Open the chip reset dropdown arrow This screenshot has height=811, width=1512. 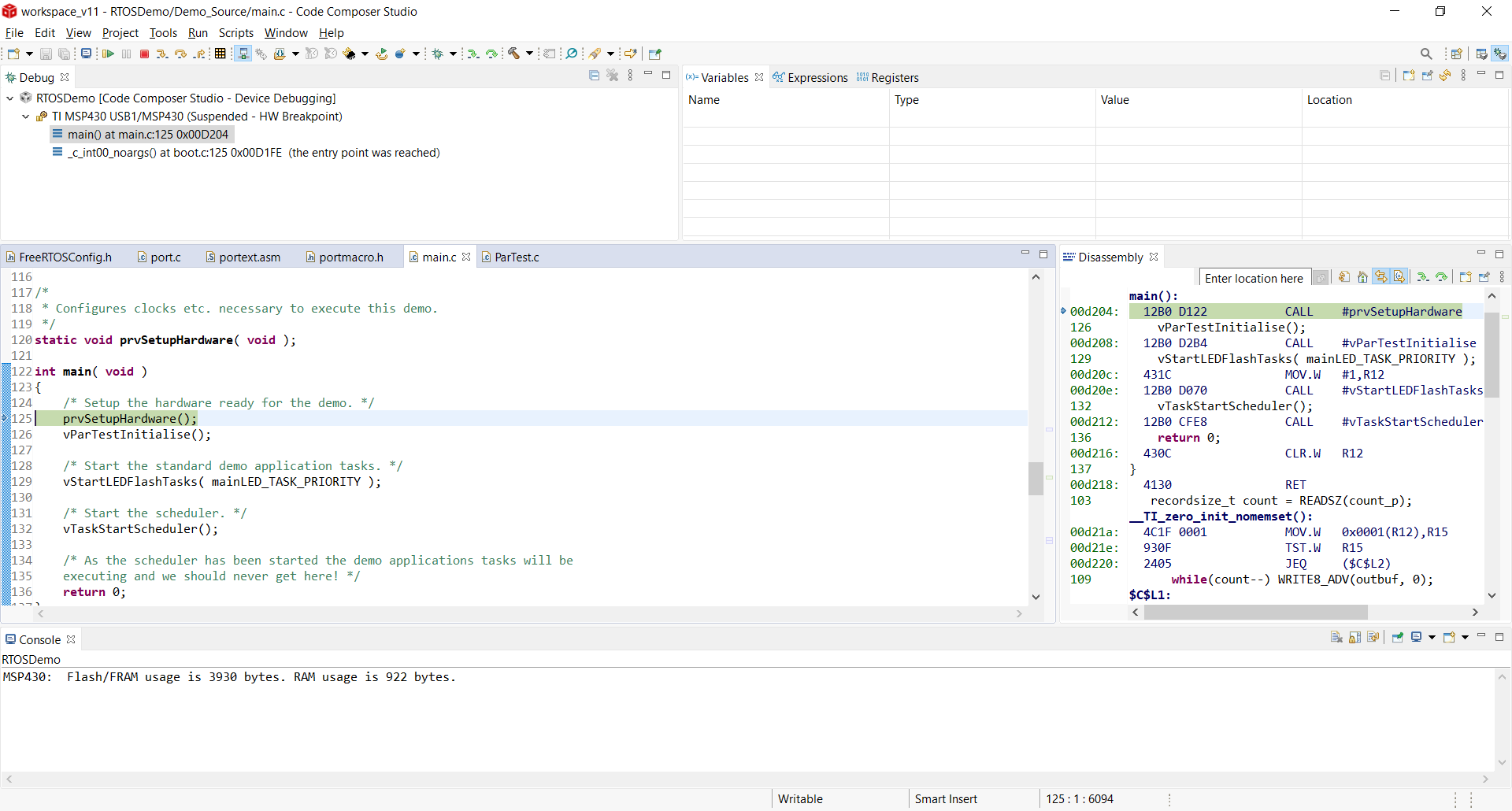point(365,54)
